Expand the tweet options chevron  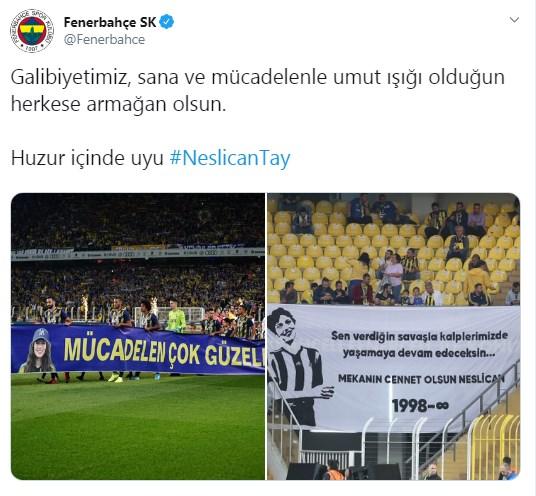click(514, 20)
